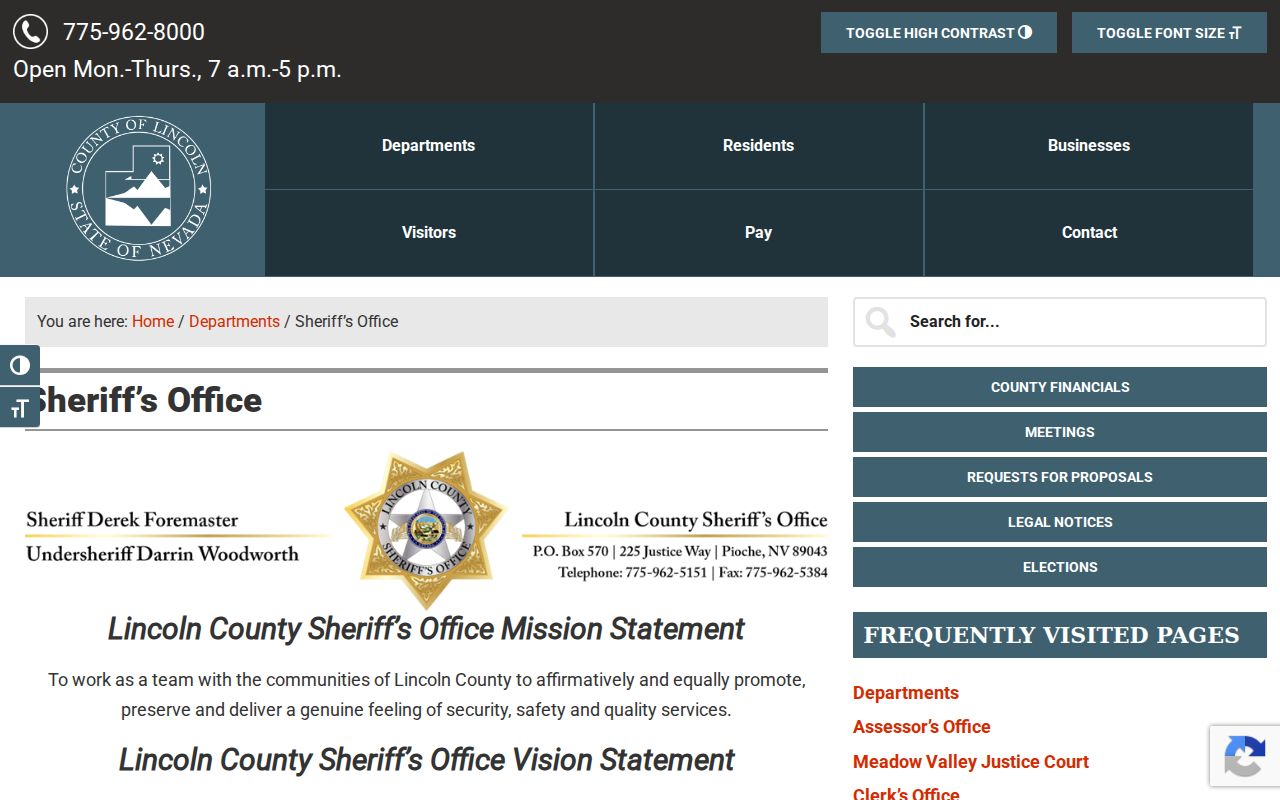This screenshot has width=1280, height=800.
Task: Open the Businesses menu
Action: pyautogui.click(x=1089, y=146)
